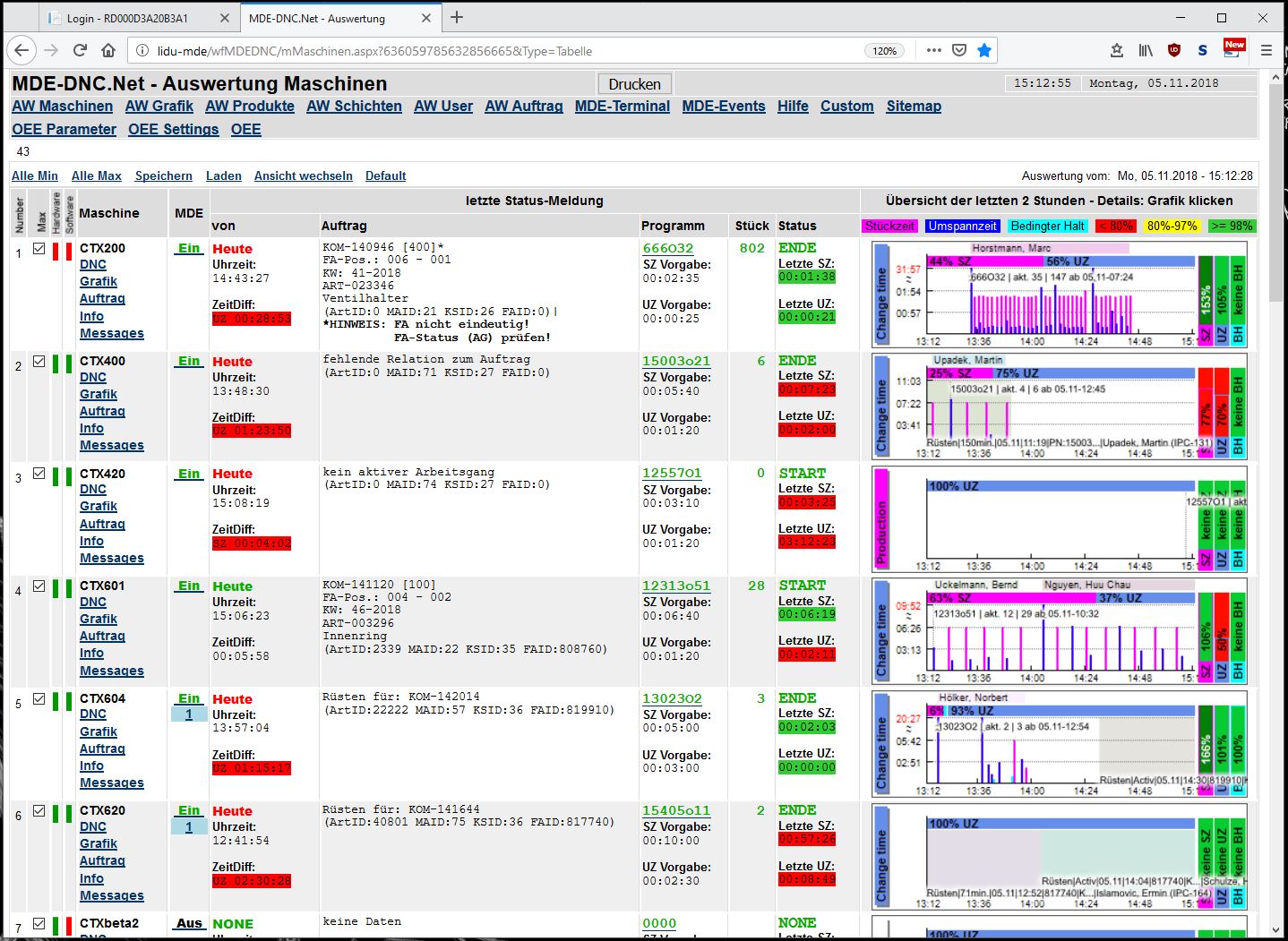The image size is (1288, 941).
Task: Open the CTX604 two-hour overview chart
Action: pyautogui.click(x=1060, y=744)
